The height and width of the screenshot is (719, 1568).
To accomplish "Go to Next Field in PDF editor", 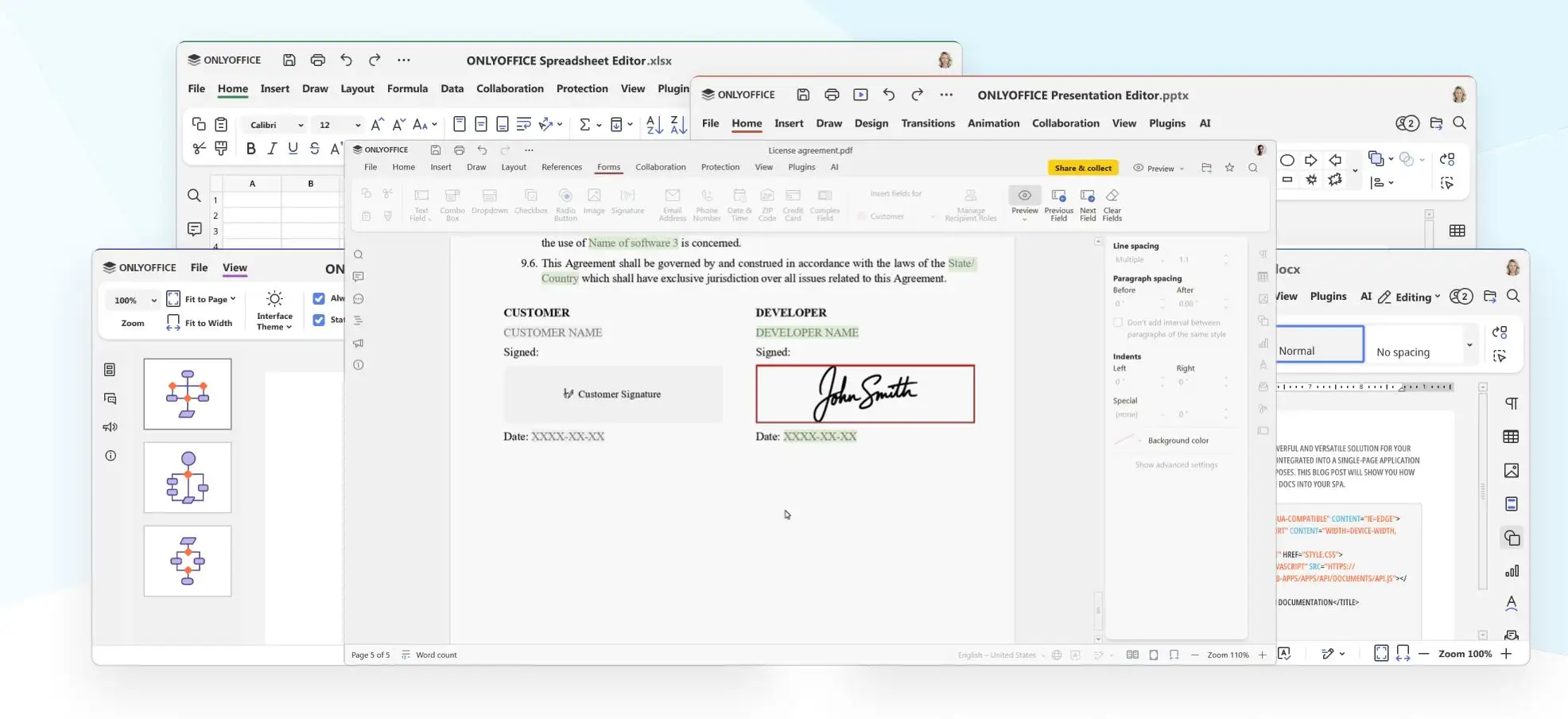I will tap(1088, 204).
